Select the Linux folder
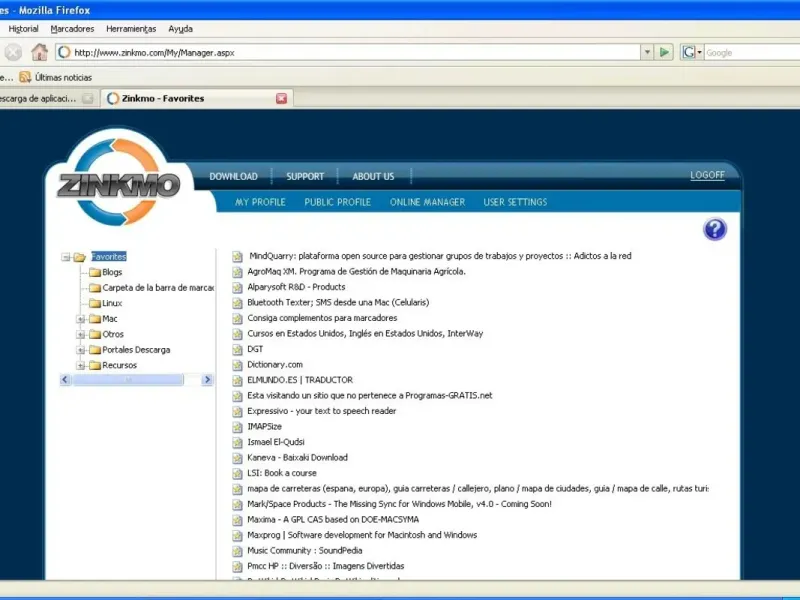The image size is (800, 600). click(112, 303)
